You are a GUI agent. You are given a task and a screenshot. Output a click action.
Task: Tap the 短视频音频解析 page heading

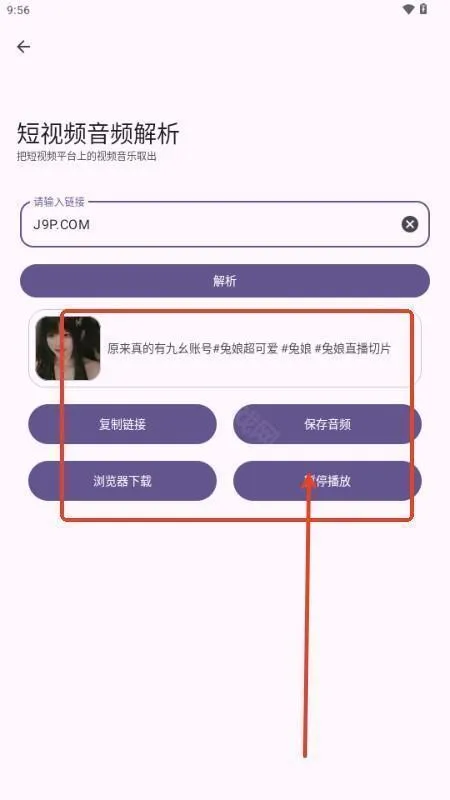[x=98, y=134]
